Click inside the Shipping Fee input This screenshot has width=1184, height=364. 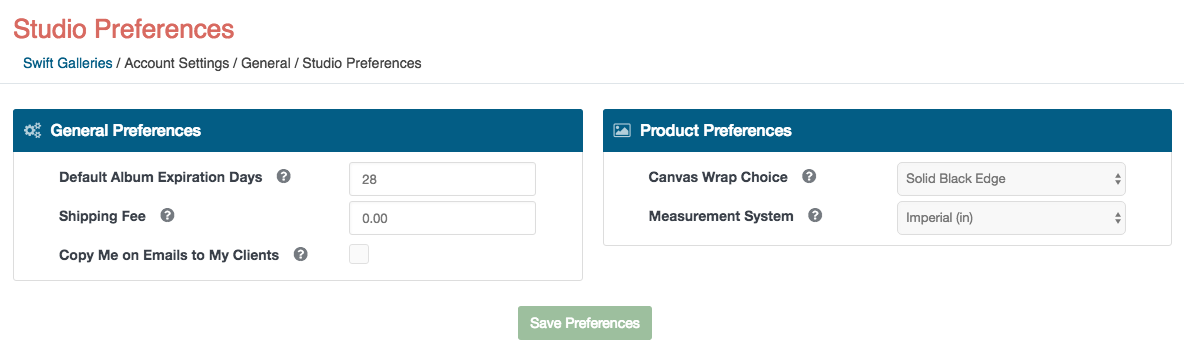click(442, 217)
